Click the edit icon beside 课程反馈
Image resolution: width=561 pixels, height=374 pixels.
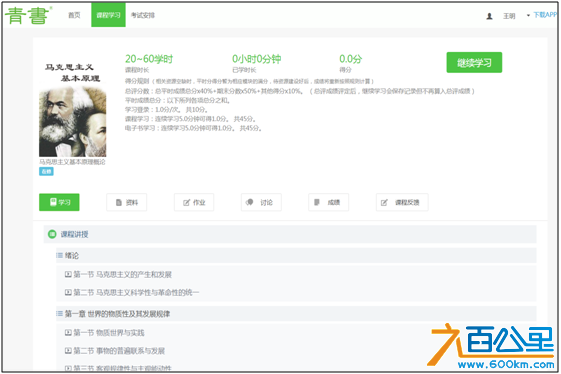click(x=384, y=203)
